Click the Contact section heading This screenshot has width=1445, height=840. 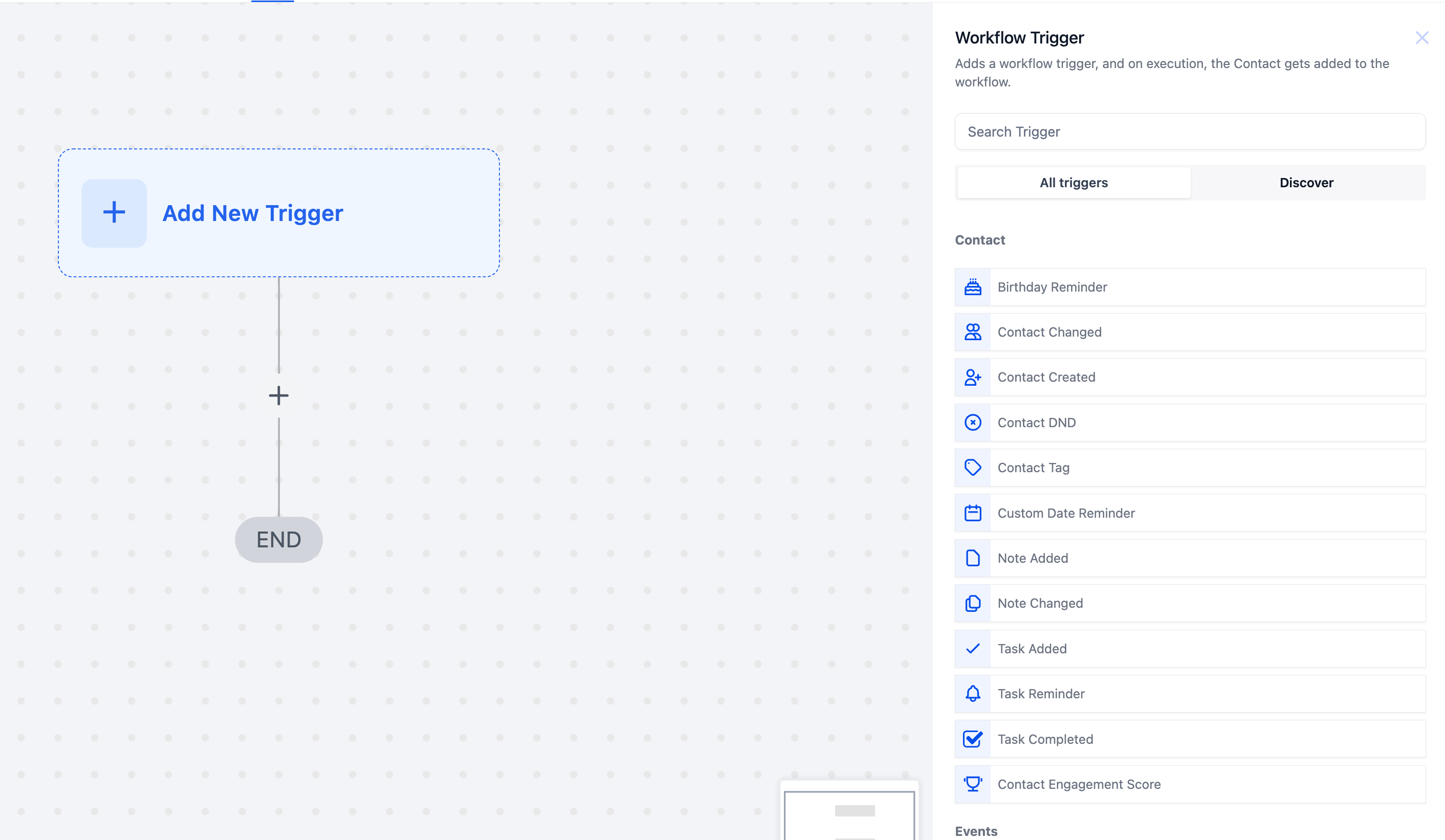[980, 240]
